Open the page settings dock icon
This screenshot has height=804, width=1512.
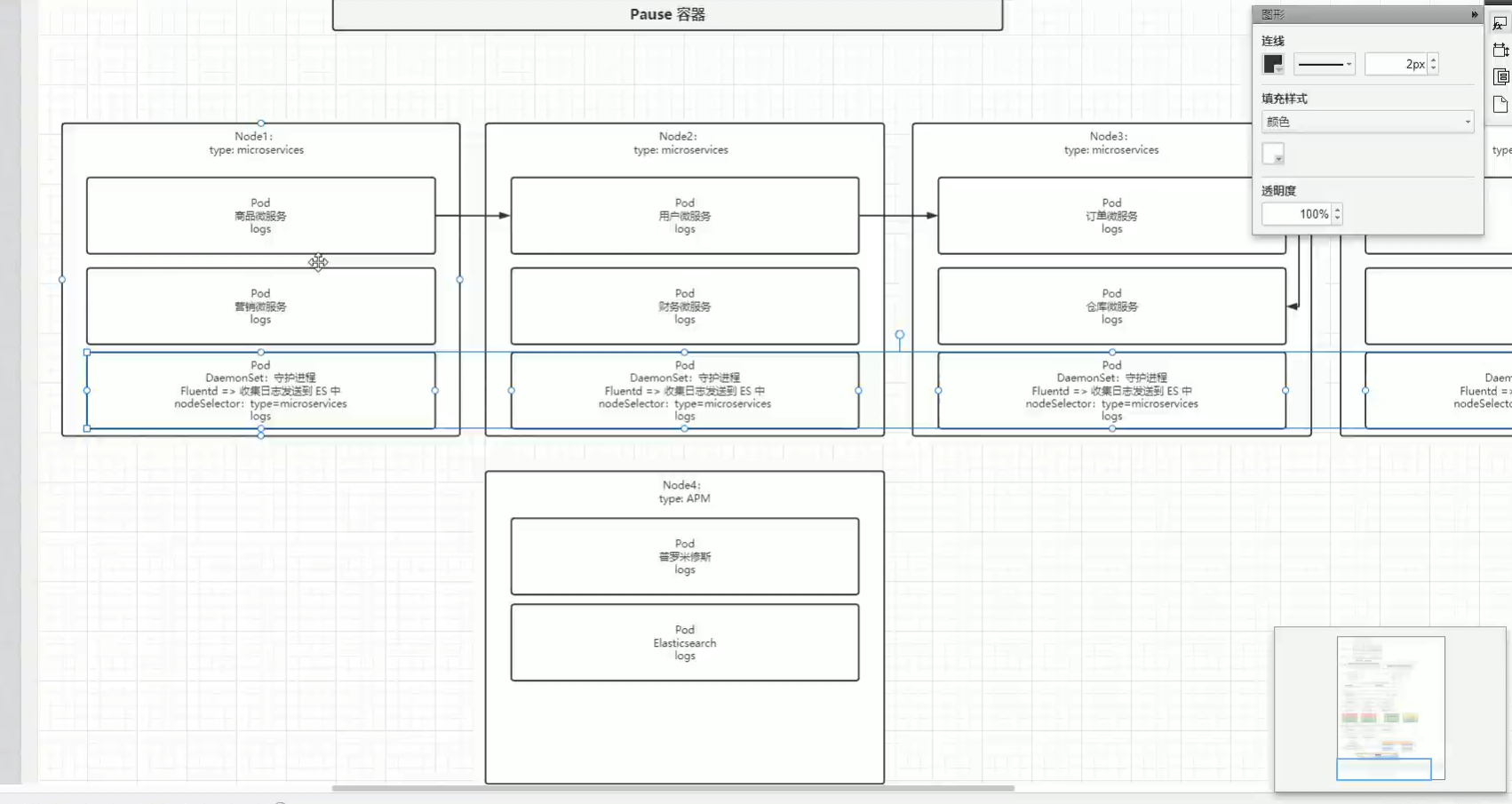1500,105
